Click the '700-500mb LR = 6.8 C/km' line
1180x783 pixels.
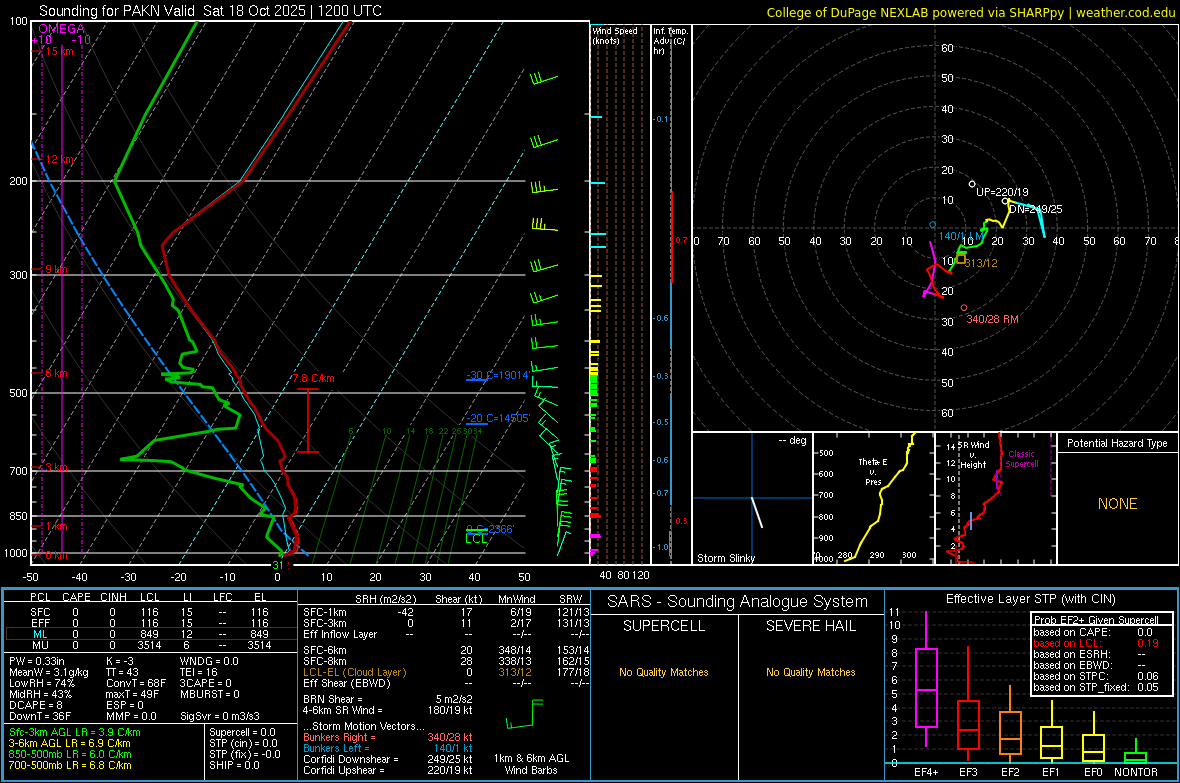(70, 765)
